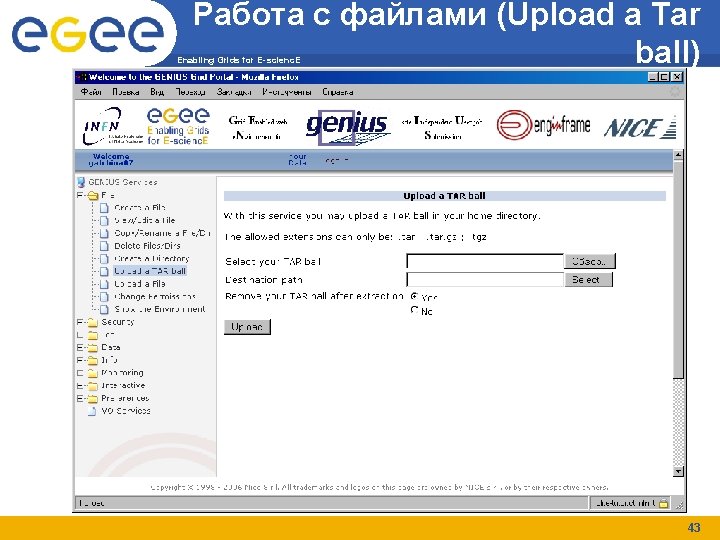Click the Select button for destination path

click(588, 280)
